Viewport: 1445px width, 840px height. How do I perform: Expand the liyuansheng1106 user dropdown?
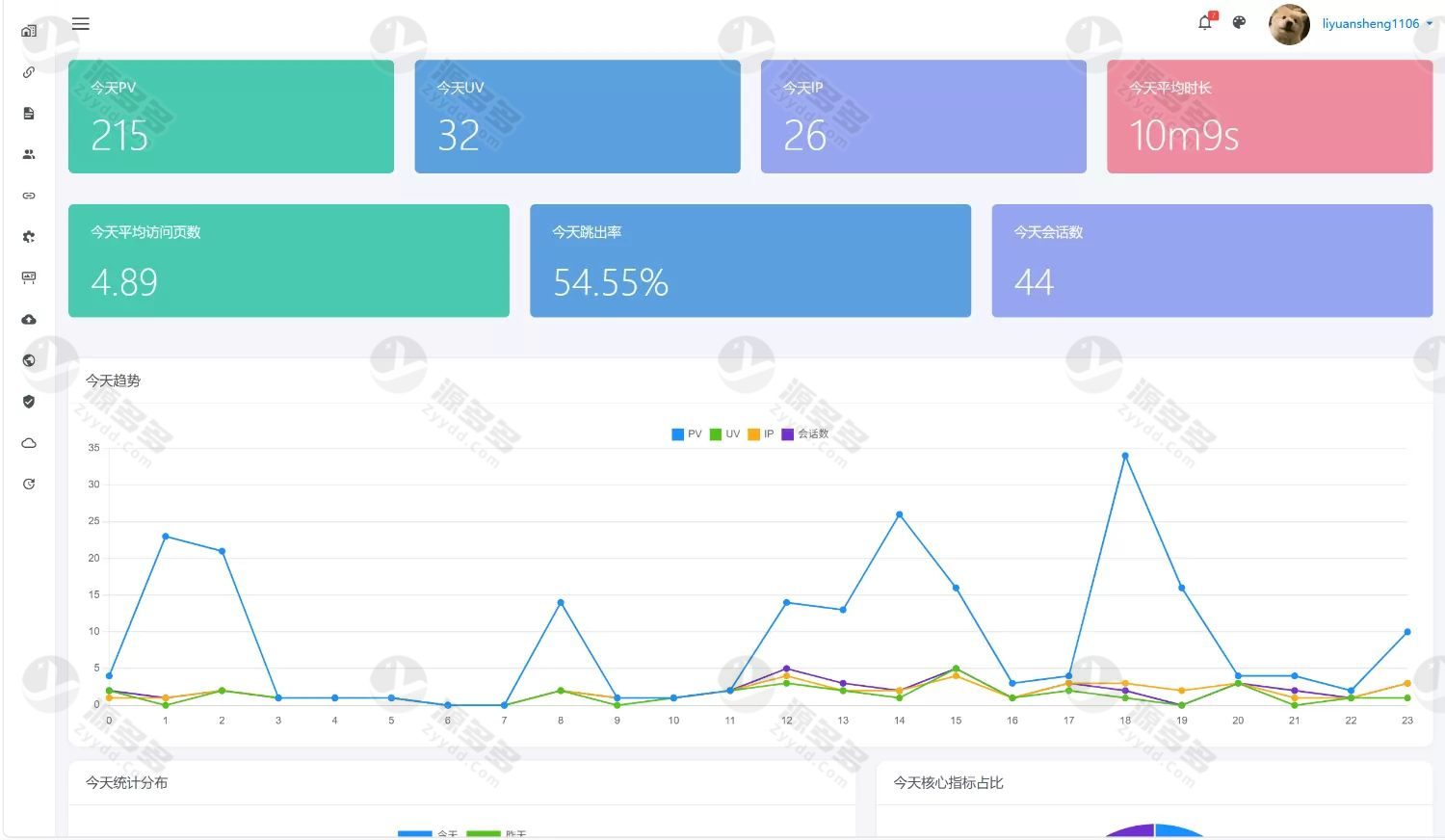click(x=1378, y=24)
